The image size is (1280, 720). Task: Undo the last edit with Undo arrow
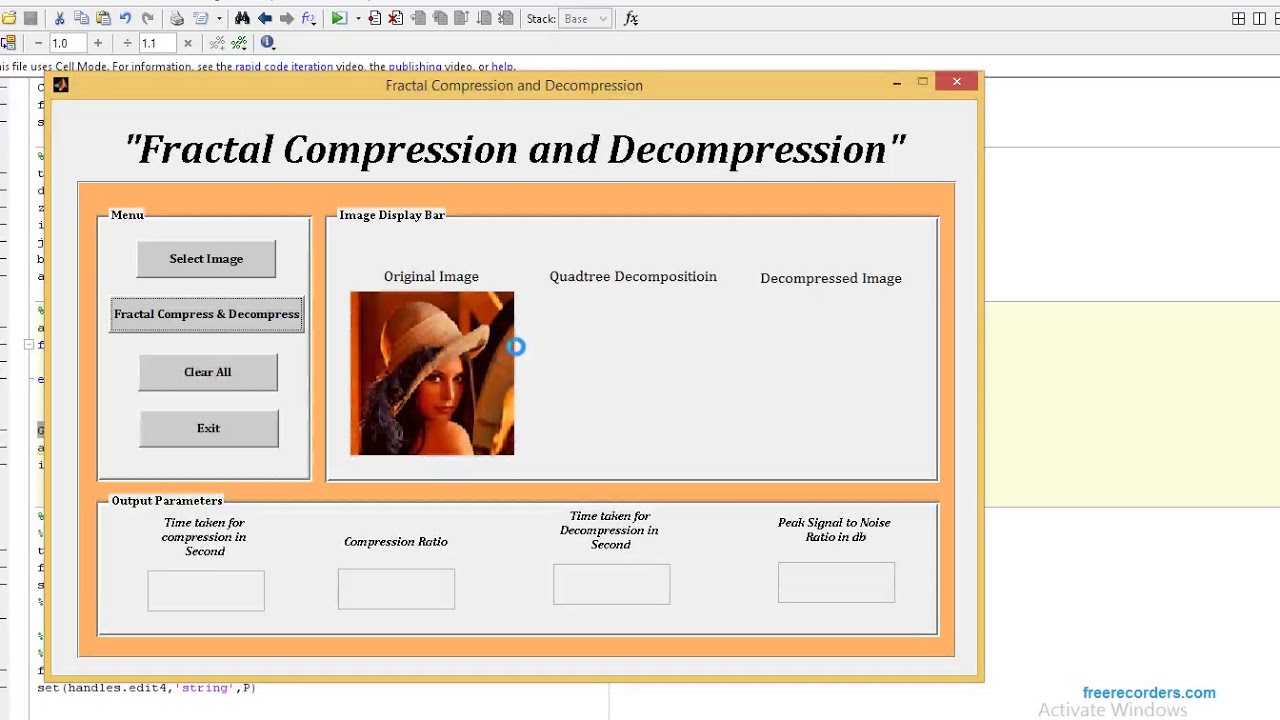tap(125, 18)
